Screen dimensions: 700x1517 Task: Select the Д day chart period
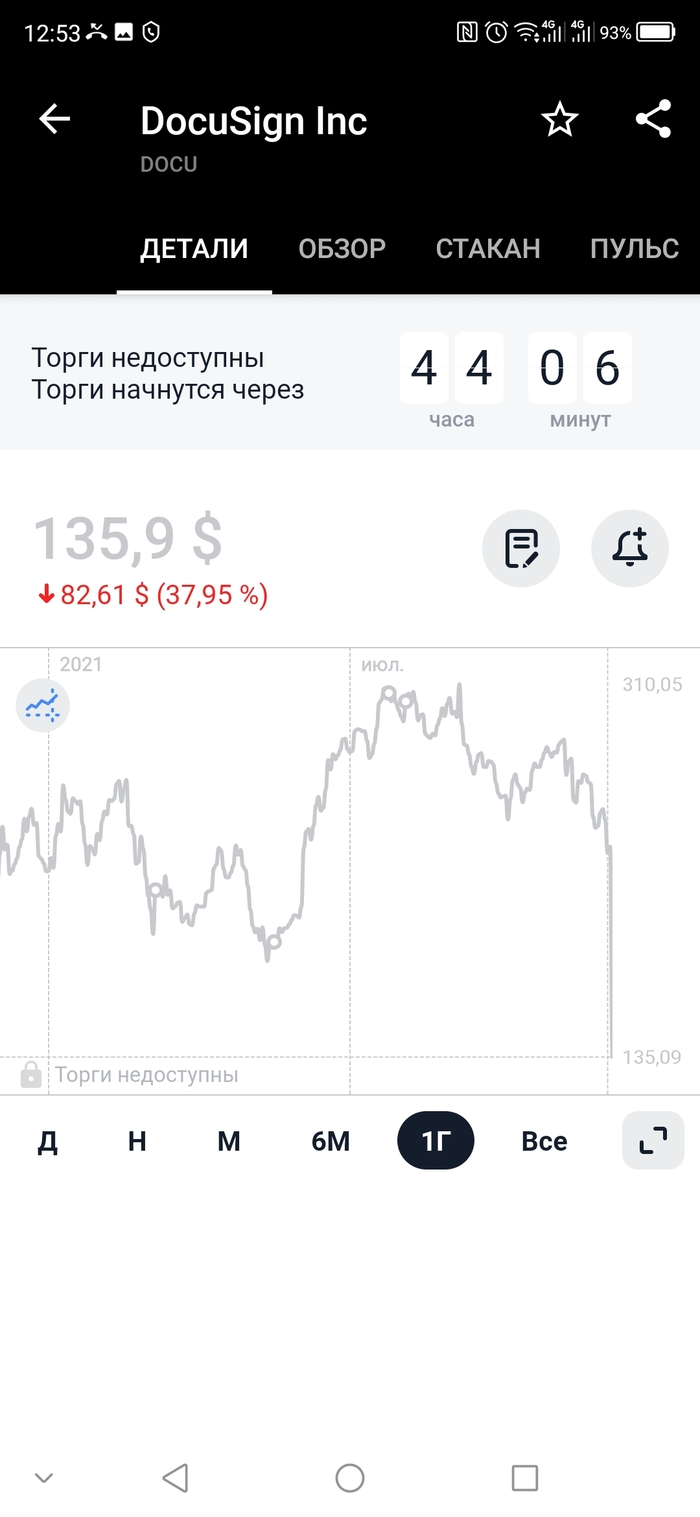click(x=47, y=1141)
